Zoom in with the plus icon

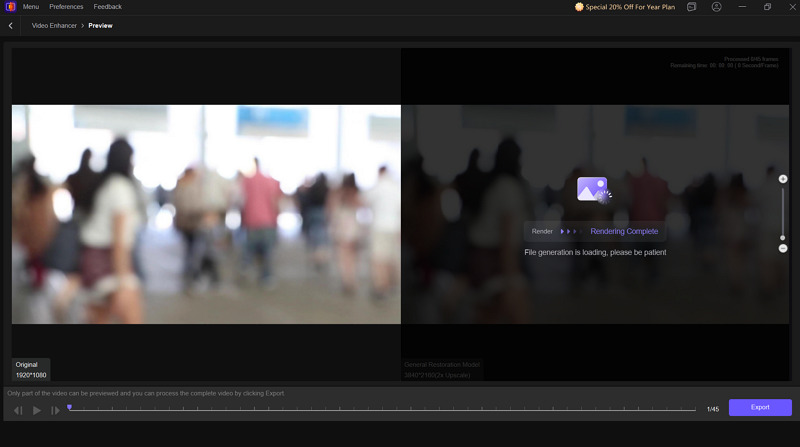(783, 179)
